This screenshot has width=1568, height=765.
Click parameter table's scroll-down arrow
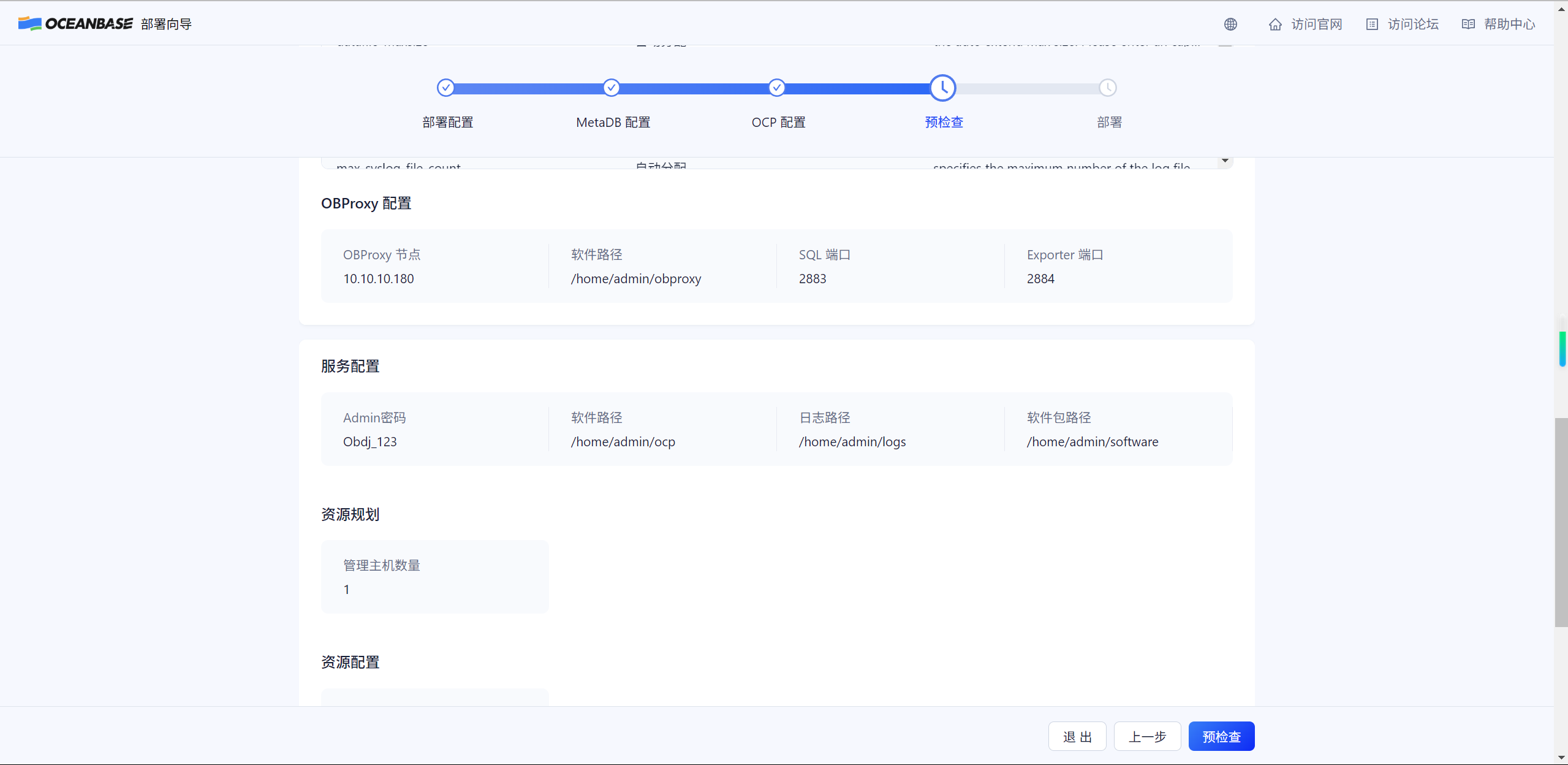pyautogui.click(x=1225, y=161)
